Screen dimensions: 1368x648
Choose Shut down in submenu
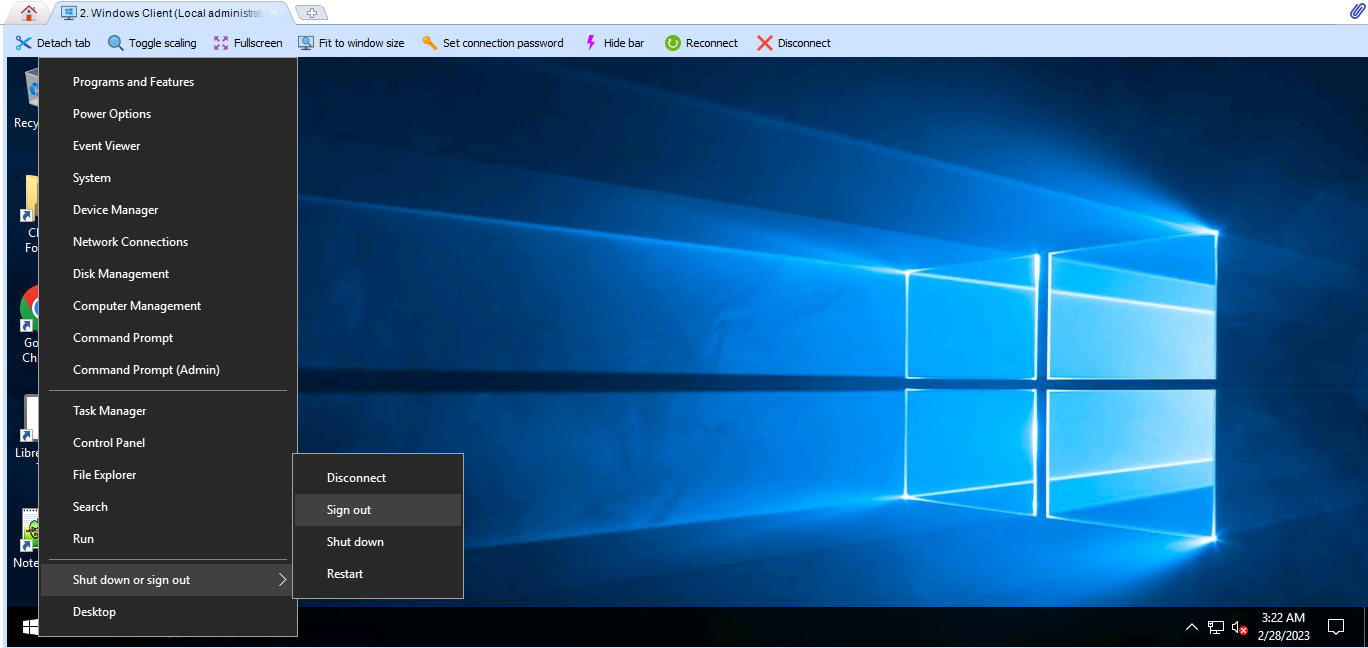pyautogui.click(x=378, y=542)
